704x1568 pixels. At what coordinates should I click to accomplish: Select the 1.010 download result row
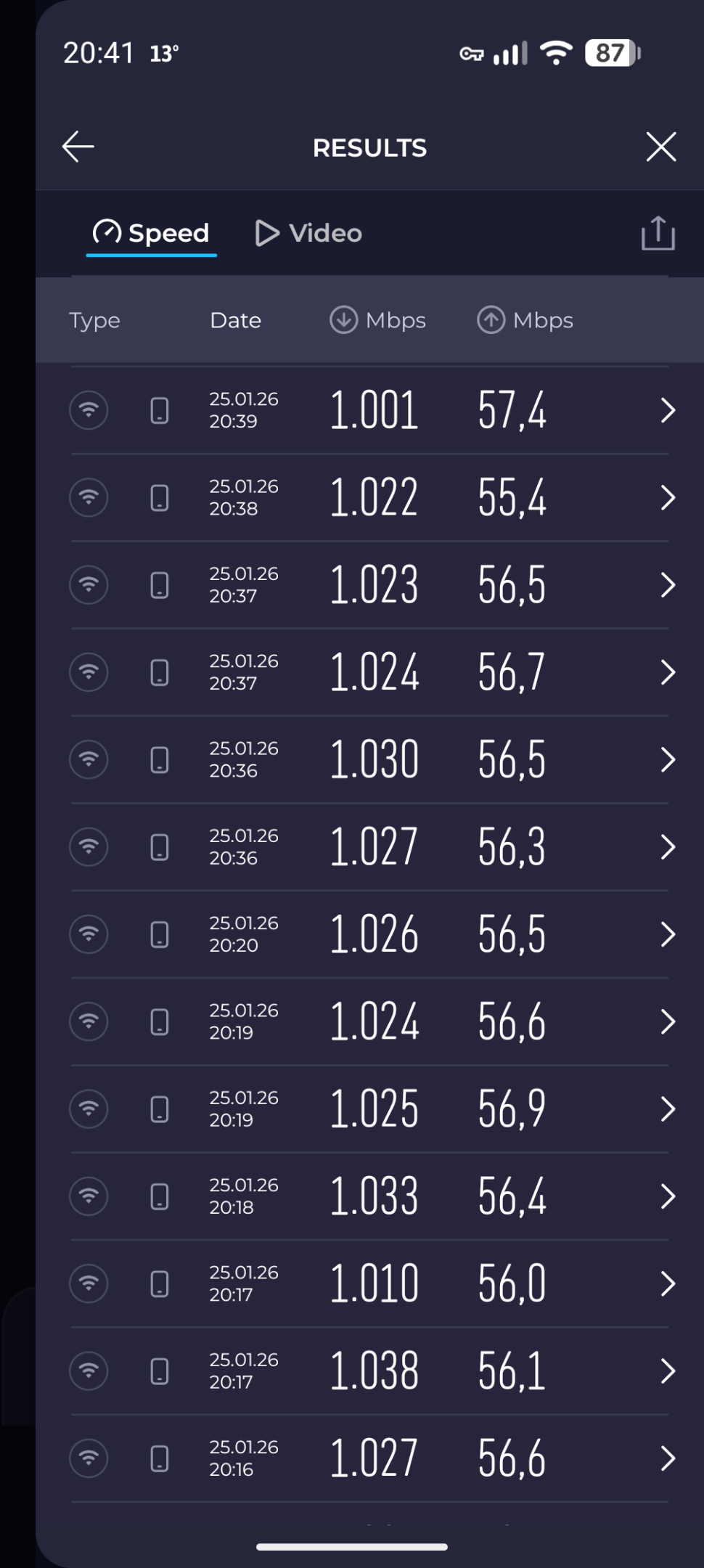tap(369, 1283)
